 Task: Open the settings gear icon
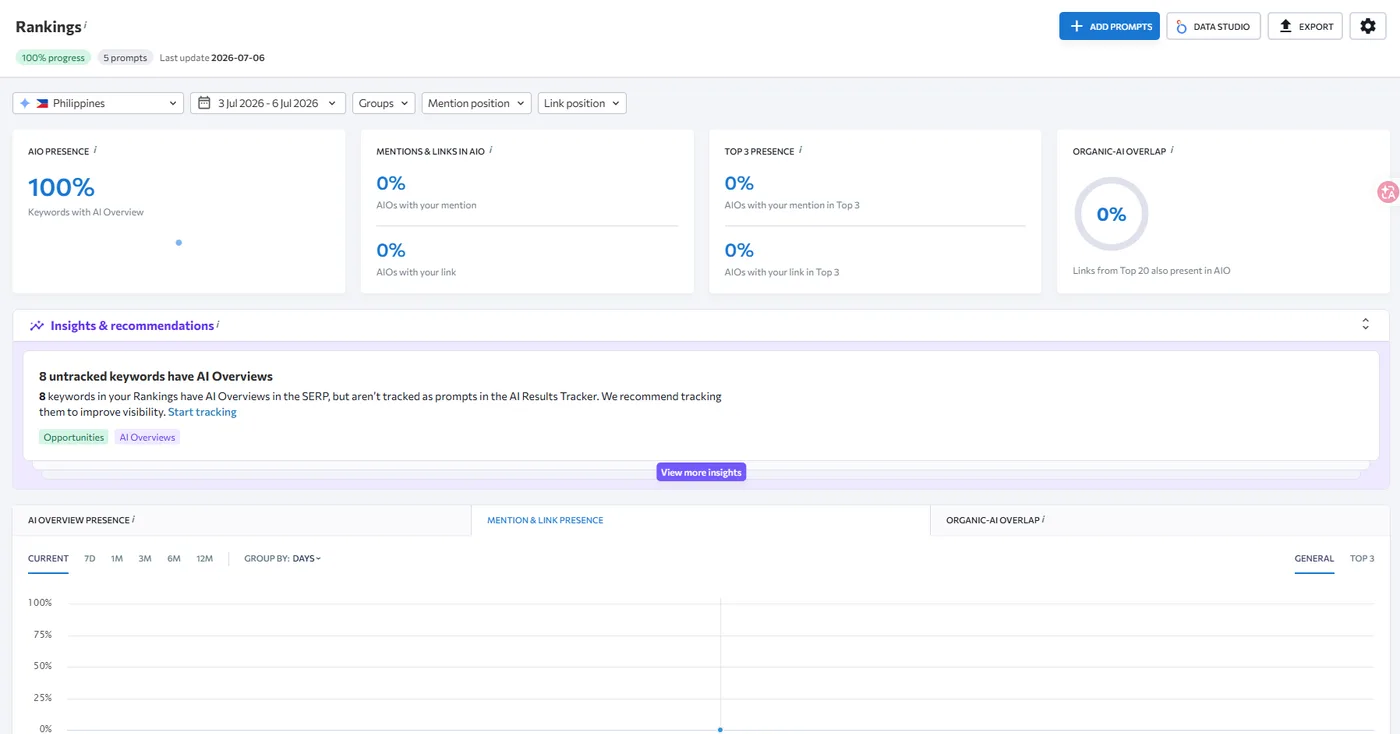[x=1368, y=26]
